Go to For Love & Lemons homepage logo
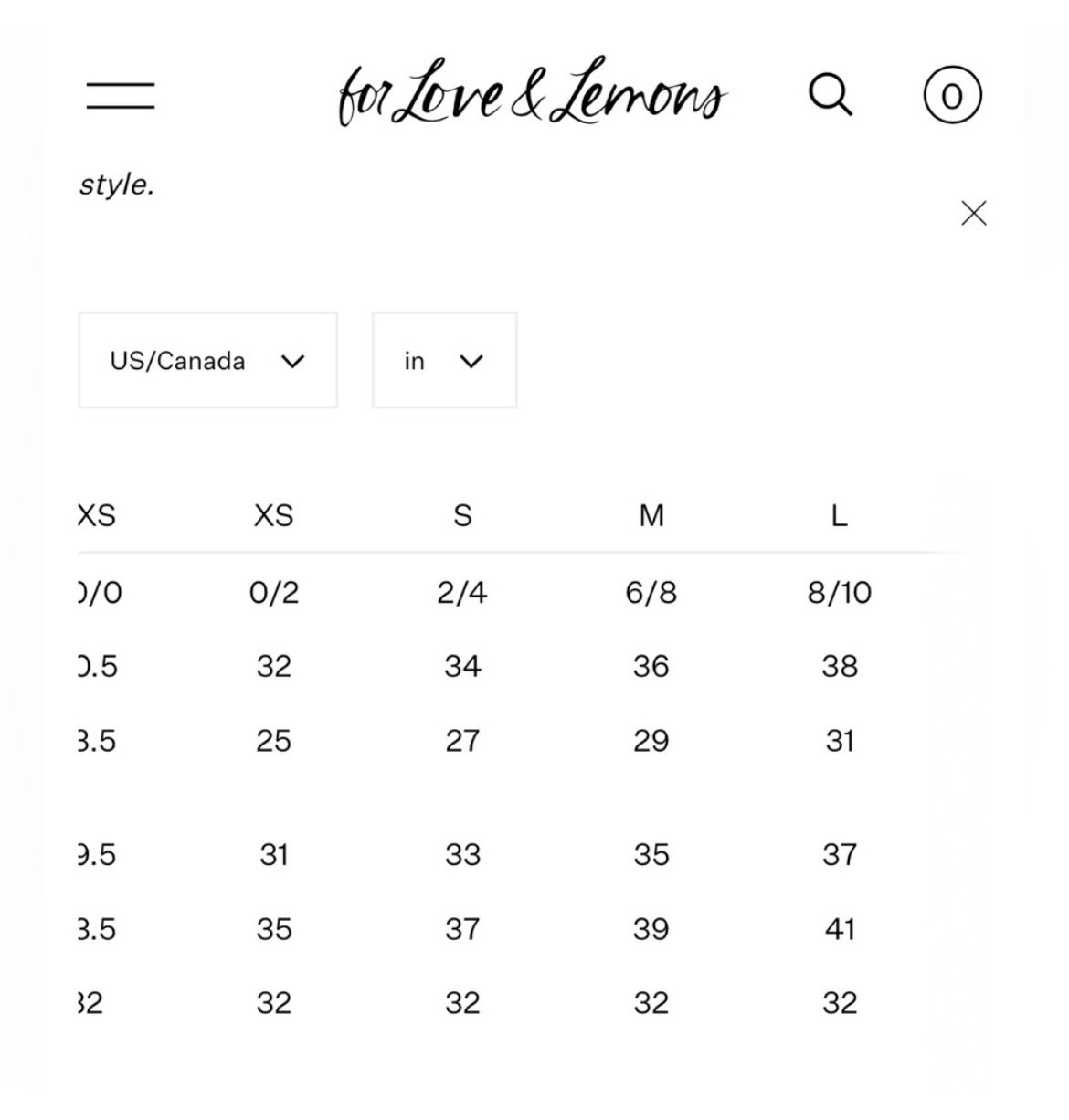The width and height of the screenshot is (1069, 1120). (x=533, y=93)
